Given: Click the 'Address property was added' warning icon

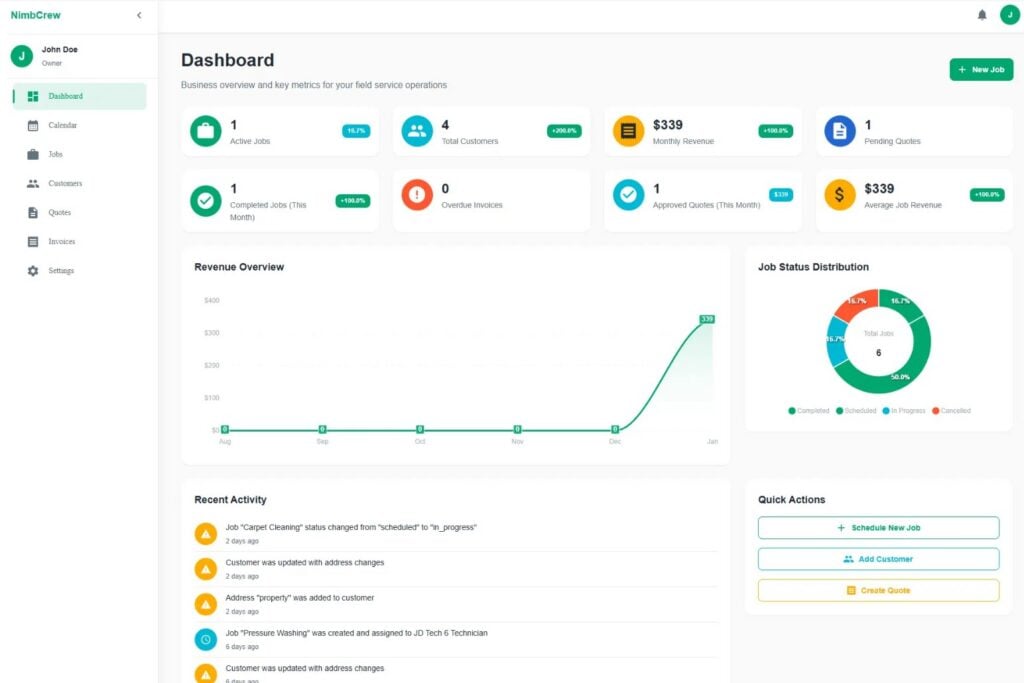Looking at the screenshot, I should (206, 604).
